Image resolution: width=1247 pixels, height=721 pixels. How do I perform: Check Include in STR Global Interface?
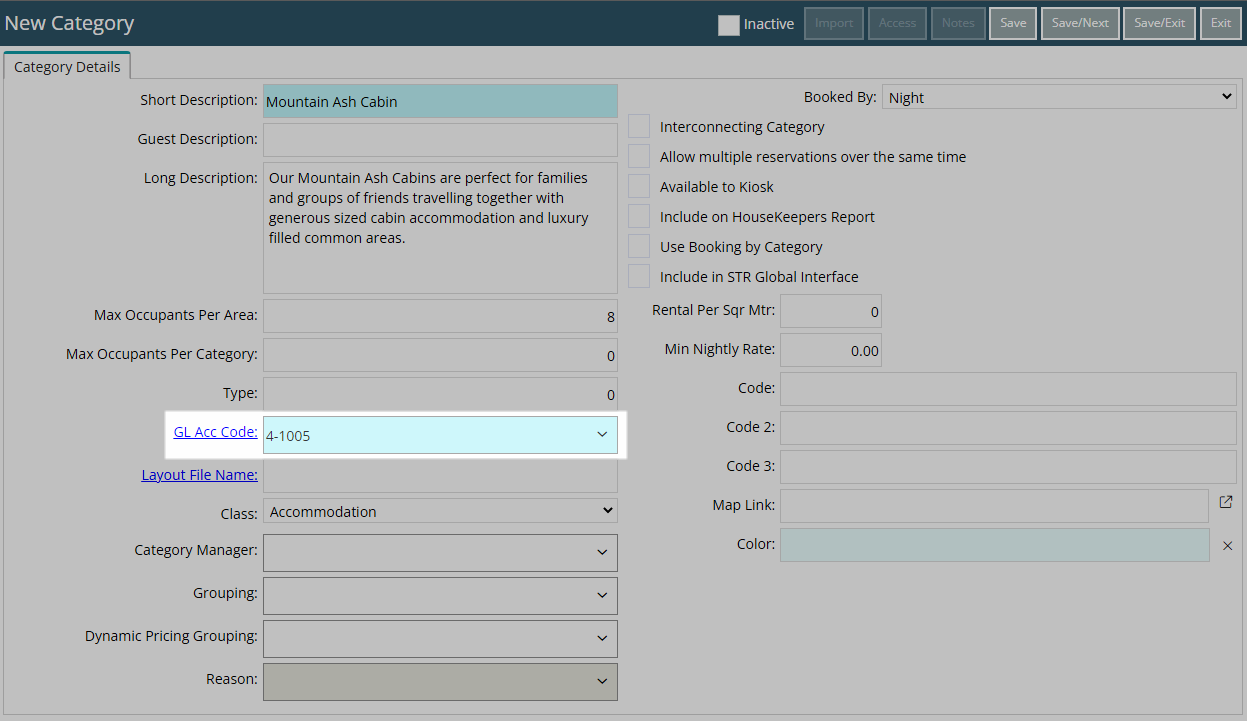click(639, 277)
